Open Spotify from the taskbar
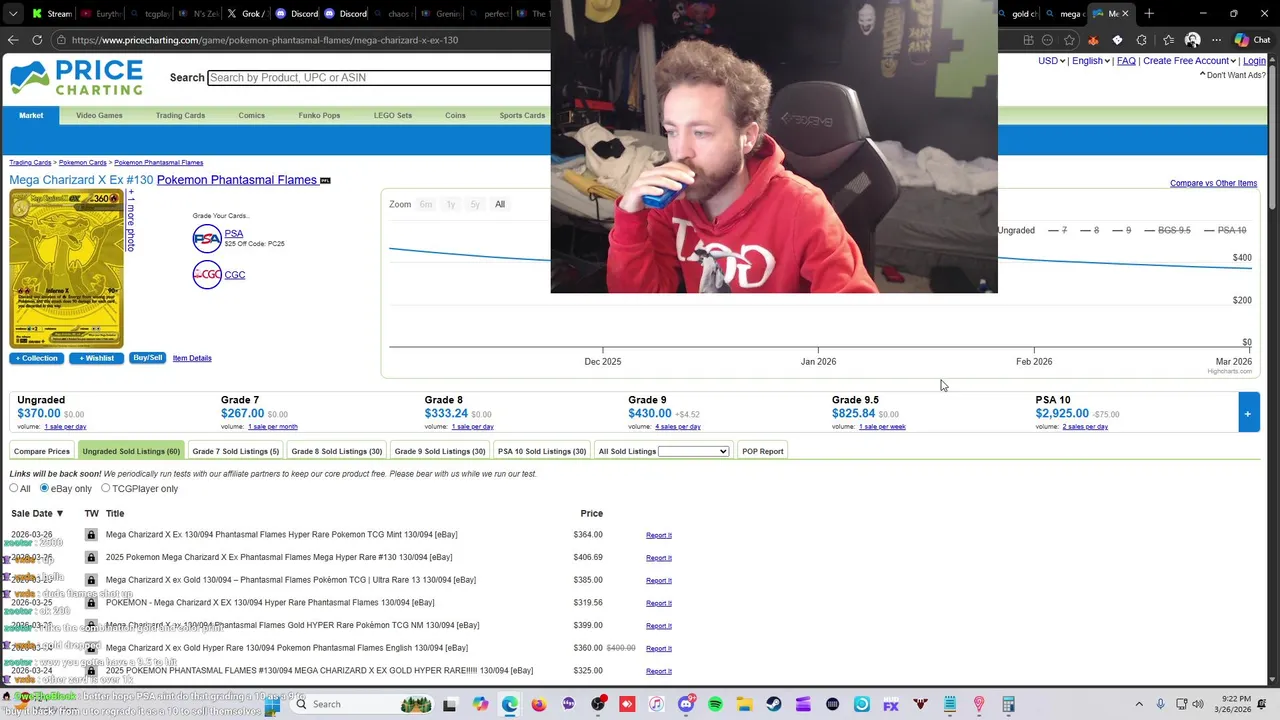Screen dimensions: 1280x720 [715, 704]
